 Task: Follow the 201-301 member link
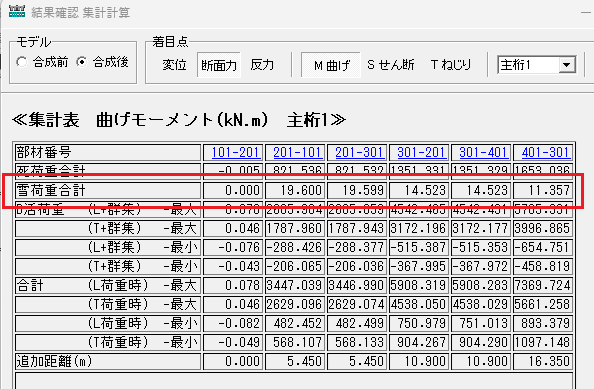360,152
